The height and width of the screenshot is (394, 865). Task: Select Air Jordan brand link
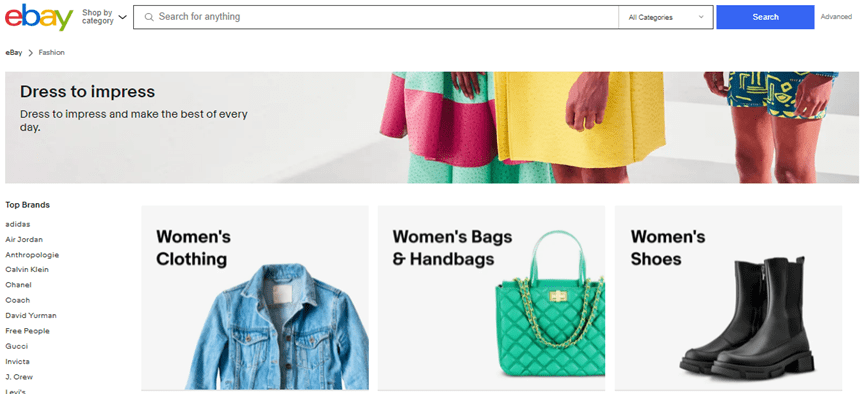click(x=24, y=239)
